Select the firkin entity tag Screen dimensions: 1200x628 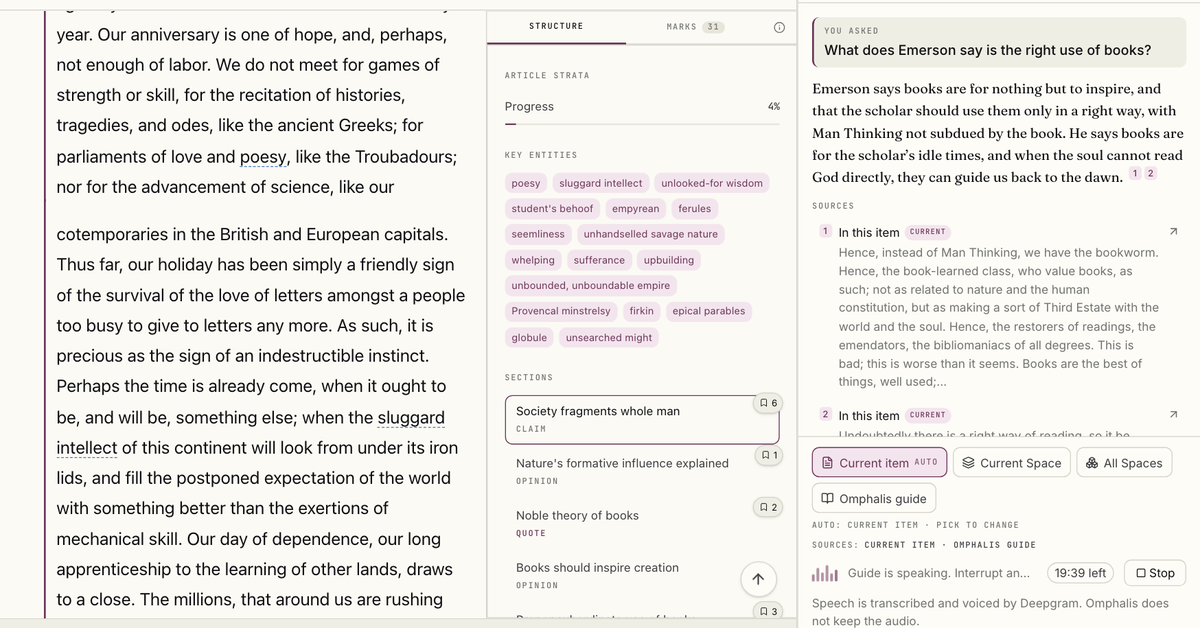pyautogui.click(x=641, y=311)
